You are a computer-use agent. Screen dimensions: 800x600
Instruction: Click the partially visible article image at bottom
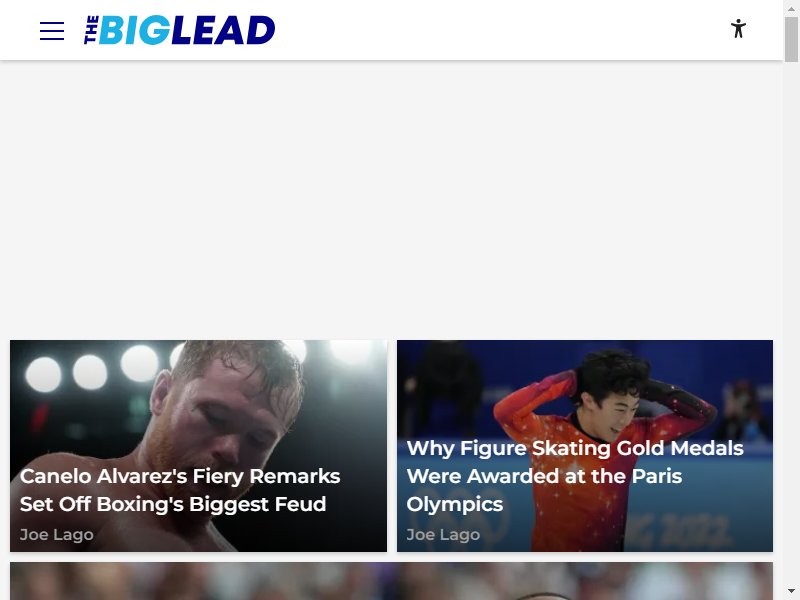pyautogui.click(x=391, y=581)
